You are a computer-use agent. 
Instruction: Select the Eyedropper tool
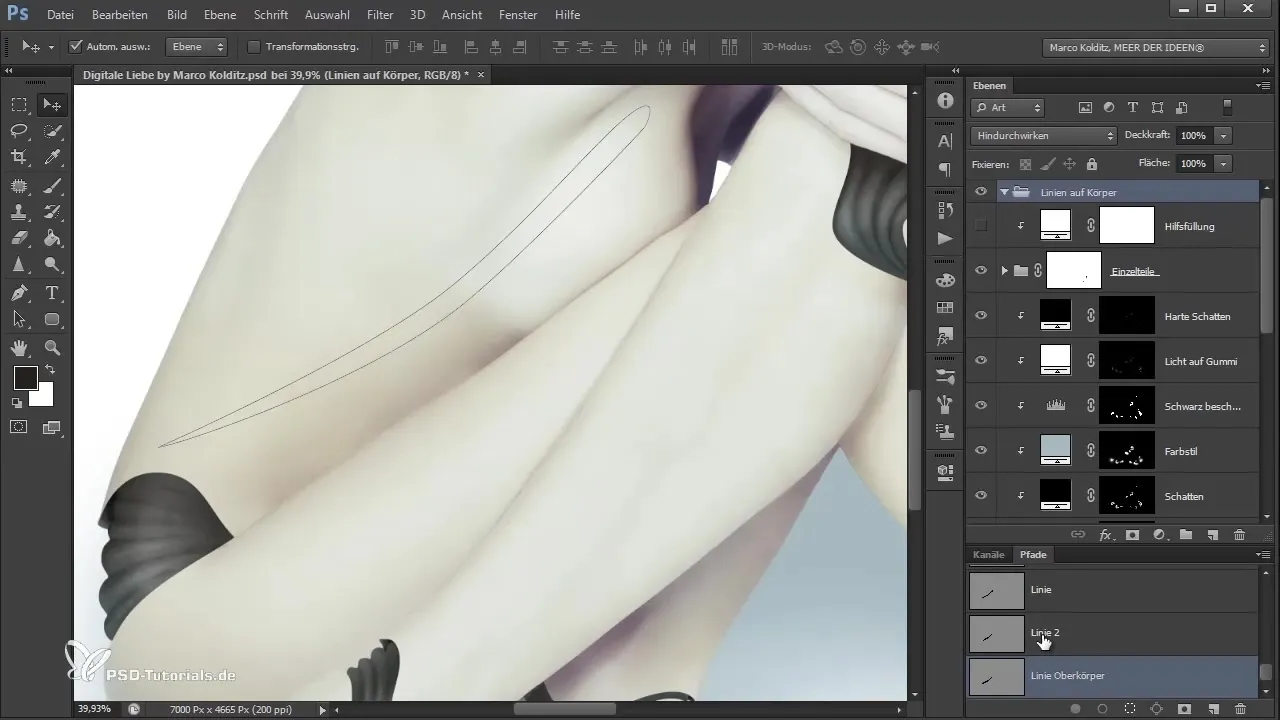[52, 157]
